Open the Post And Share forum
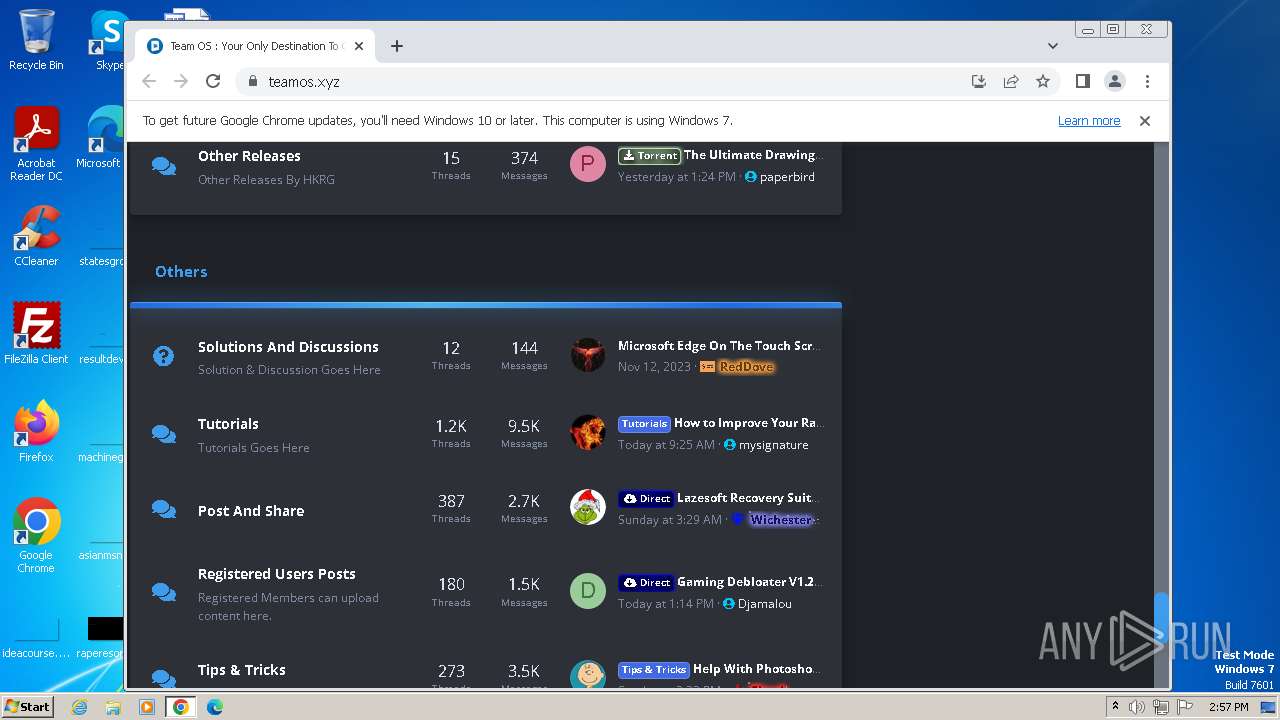The image size is (1280, 720). (251, 511)
